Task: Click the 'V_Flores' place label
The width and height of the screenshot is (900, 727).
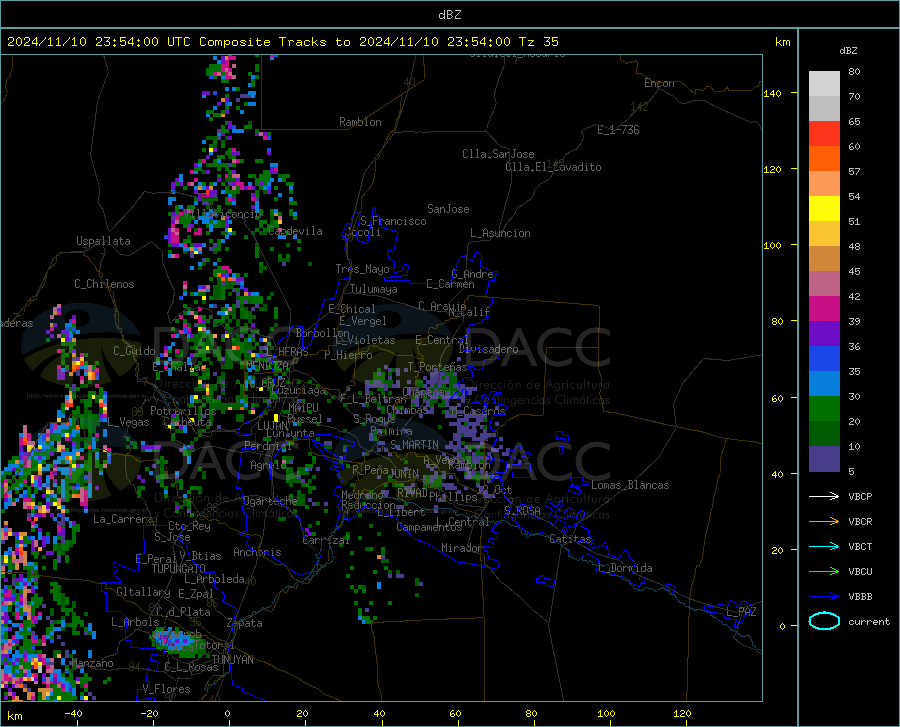Action: (166, 689)
